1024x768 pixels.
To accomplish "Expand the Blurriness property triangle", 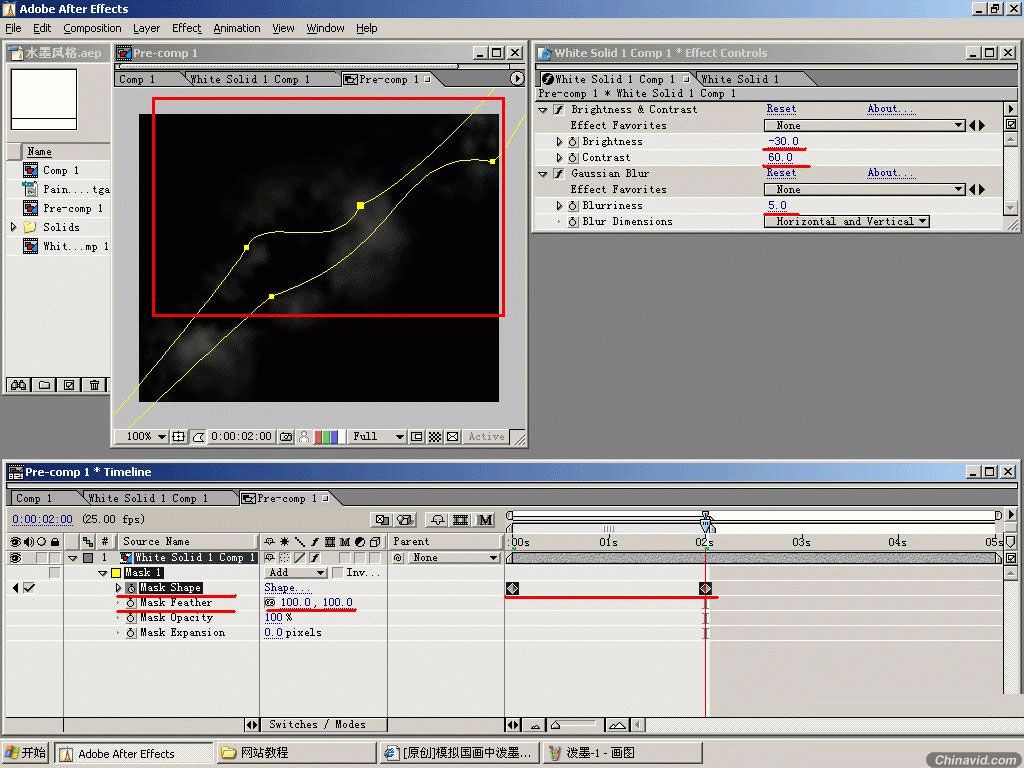I will coord(559,206).
